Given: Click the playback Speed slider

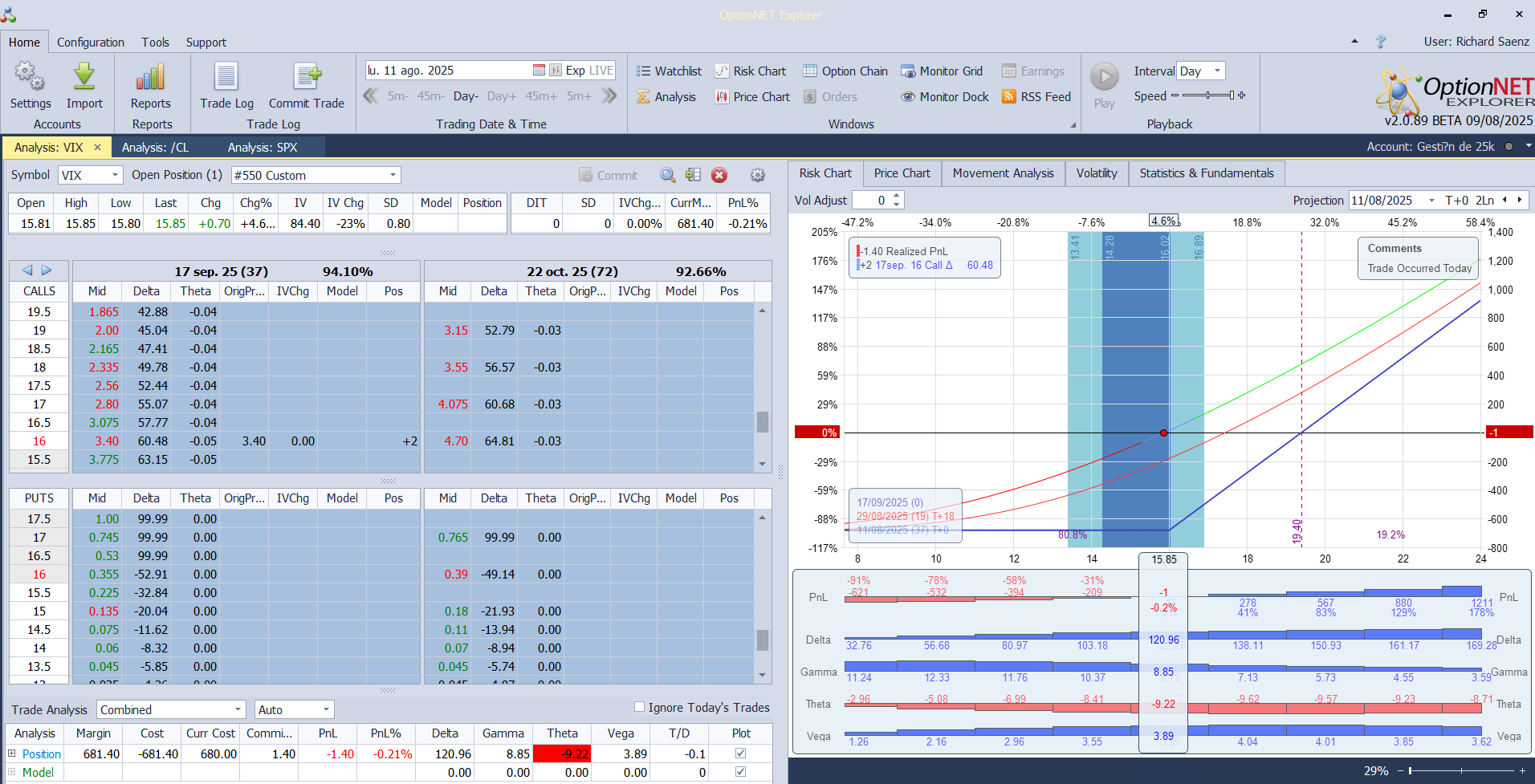Looking at the screenshot, I should pos(1207,95).
